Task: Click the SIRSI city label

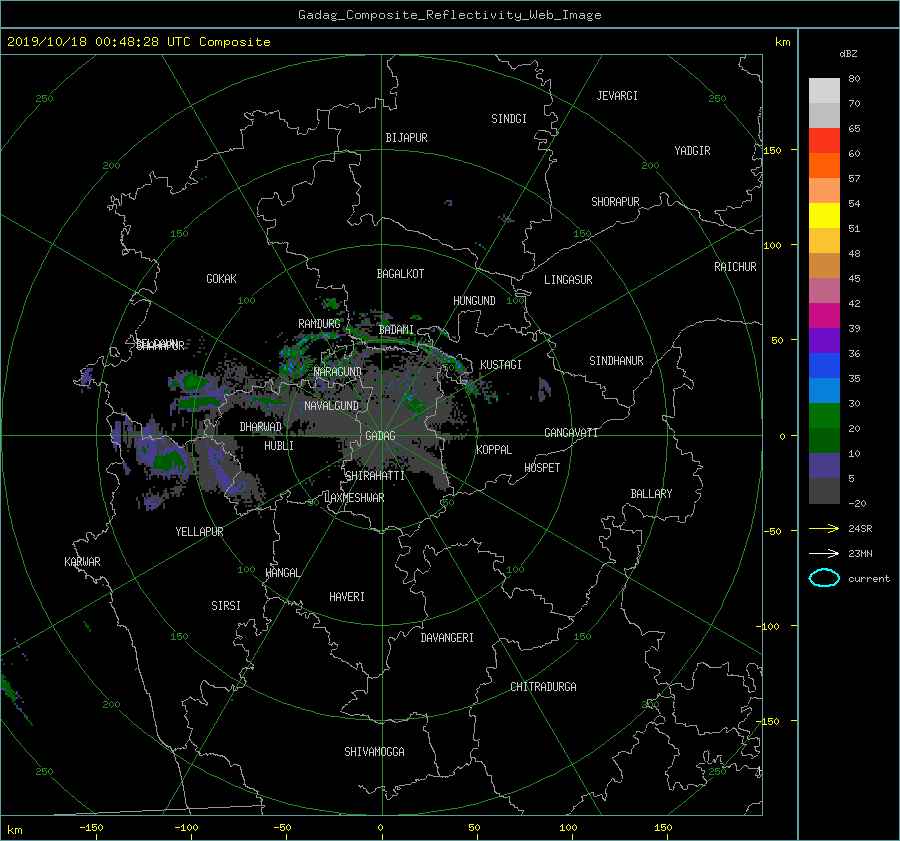Action: point(226,606)
